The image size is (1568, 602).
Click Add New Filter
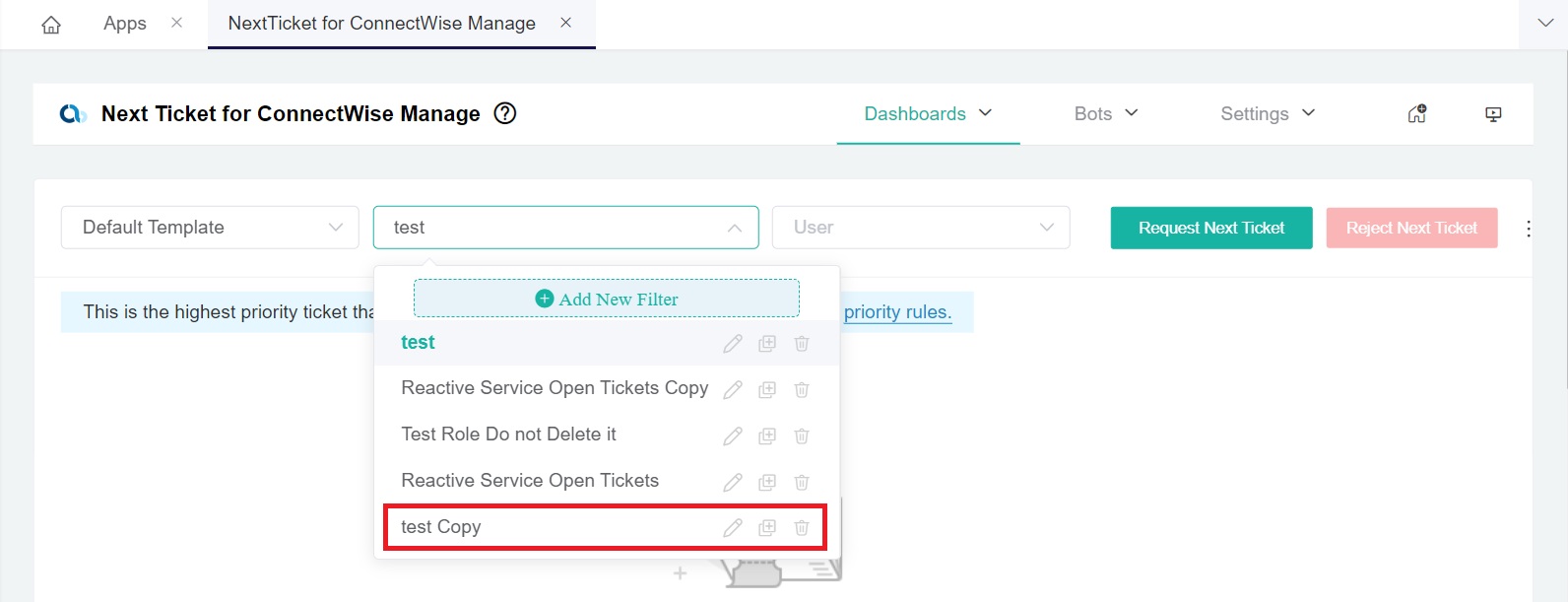click(x=607, y=299)
